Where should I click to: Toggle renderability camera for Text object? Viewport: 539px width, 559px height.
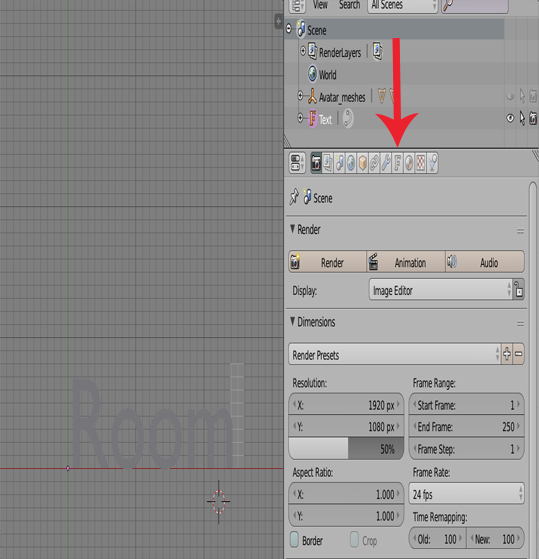(533, 118)
